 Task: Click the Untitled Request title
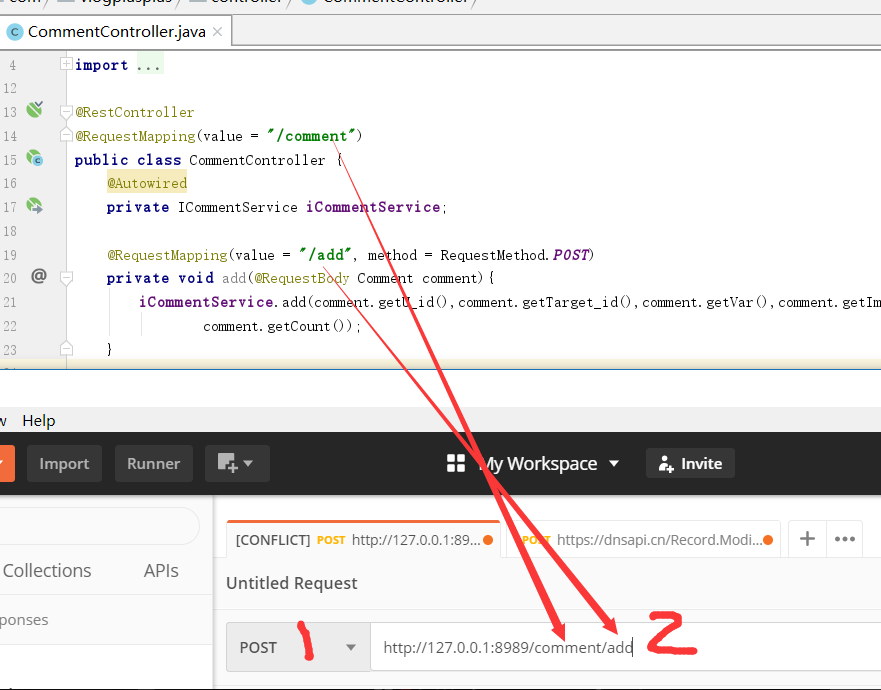292,583
